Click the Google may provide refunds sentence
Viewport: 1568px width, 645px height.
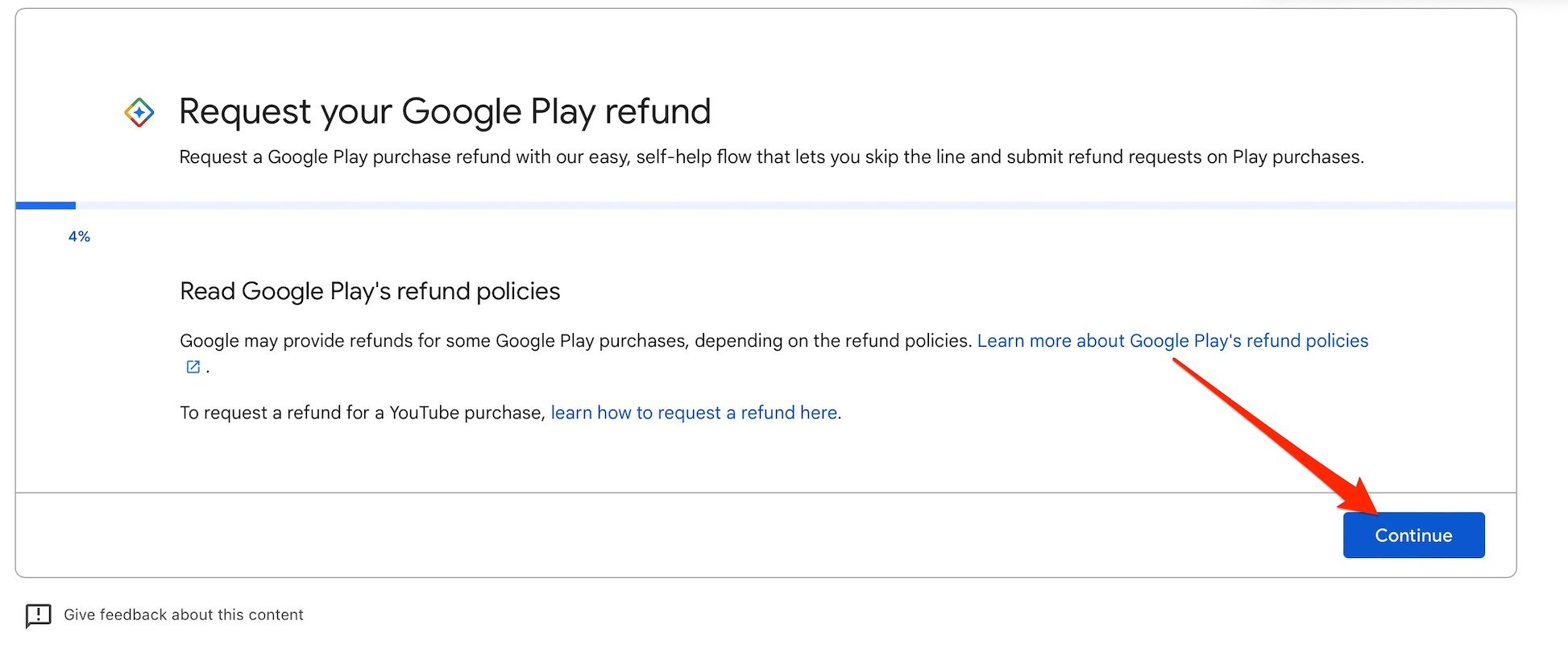click(x=576, y=341)
